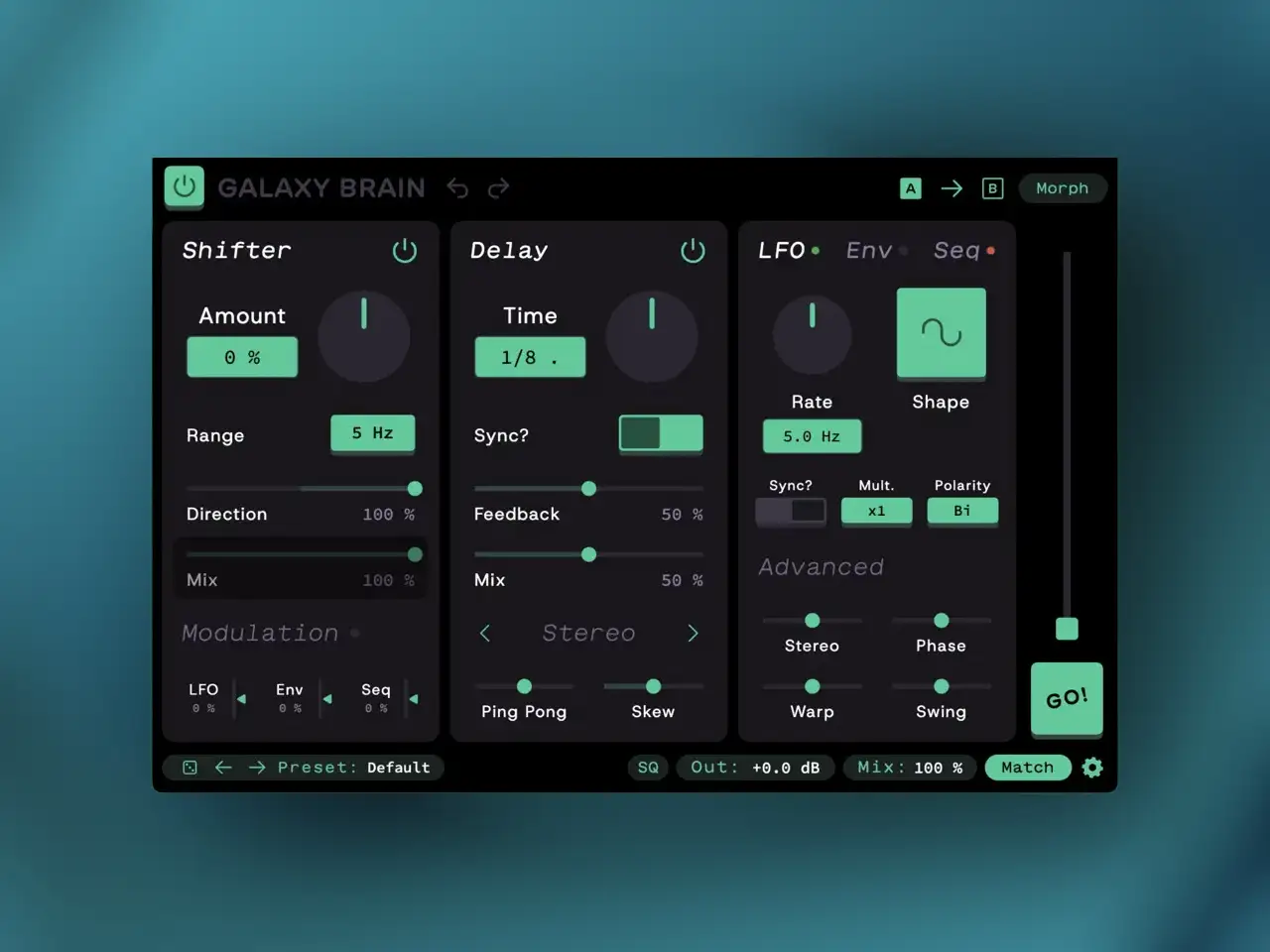Toggle the LFO Sync? switch

tap(791, 511)
